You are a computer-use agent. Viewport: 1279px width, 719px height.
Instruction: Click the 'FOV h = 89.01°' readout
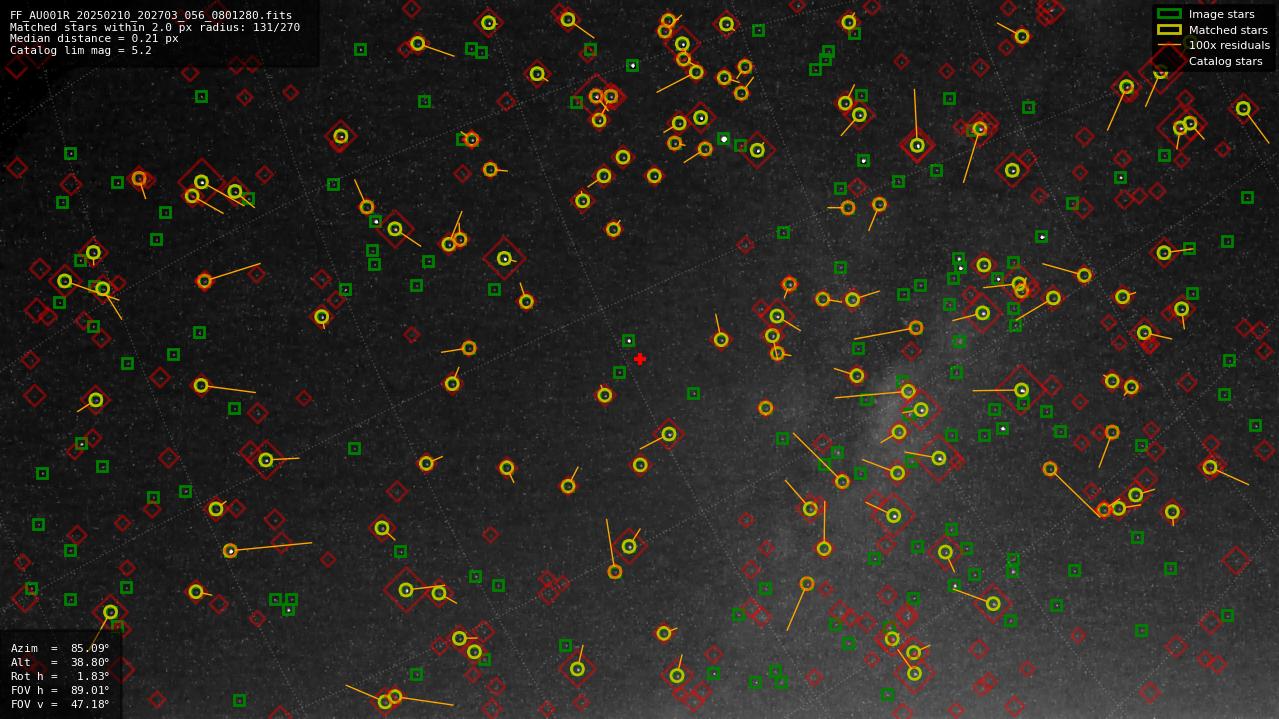tap(60, 690)
